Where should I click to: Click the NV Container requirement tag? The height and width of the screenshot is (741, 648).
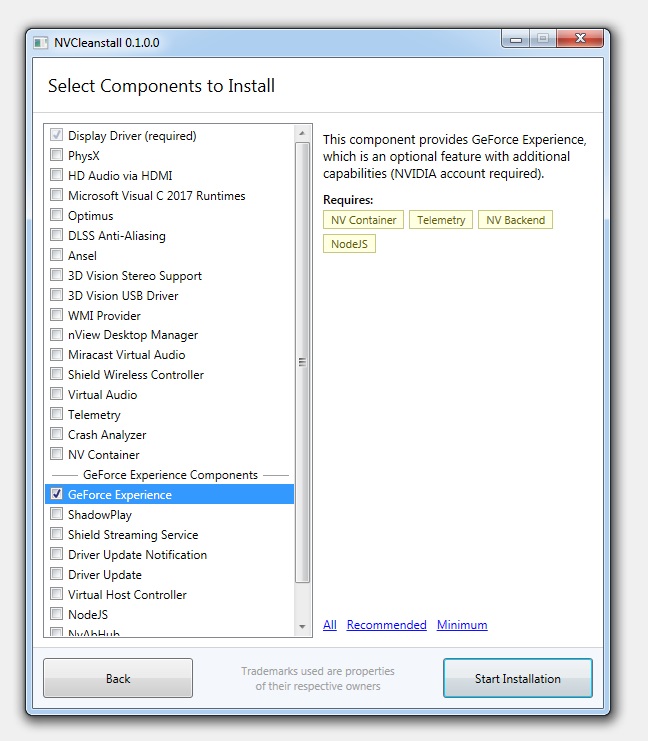coord(363,220)
